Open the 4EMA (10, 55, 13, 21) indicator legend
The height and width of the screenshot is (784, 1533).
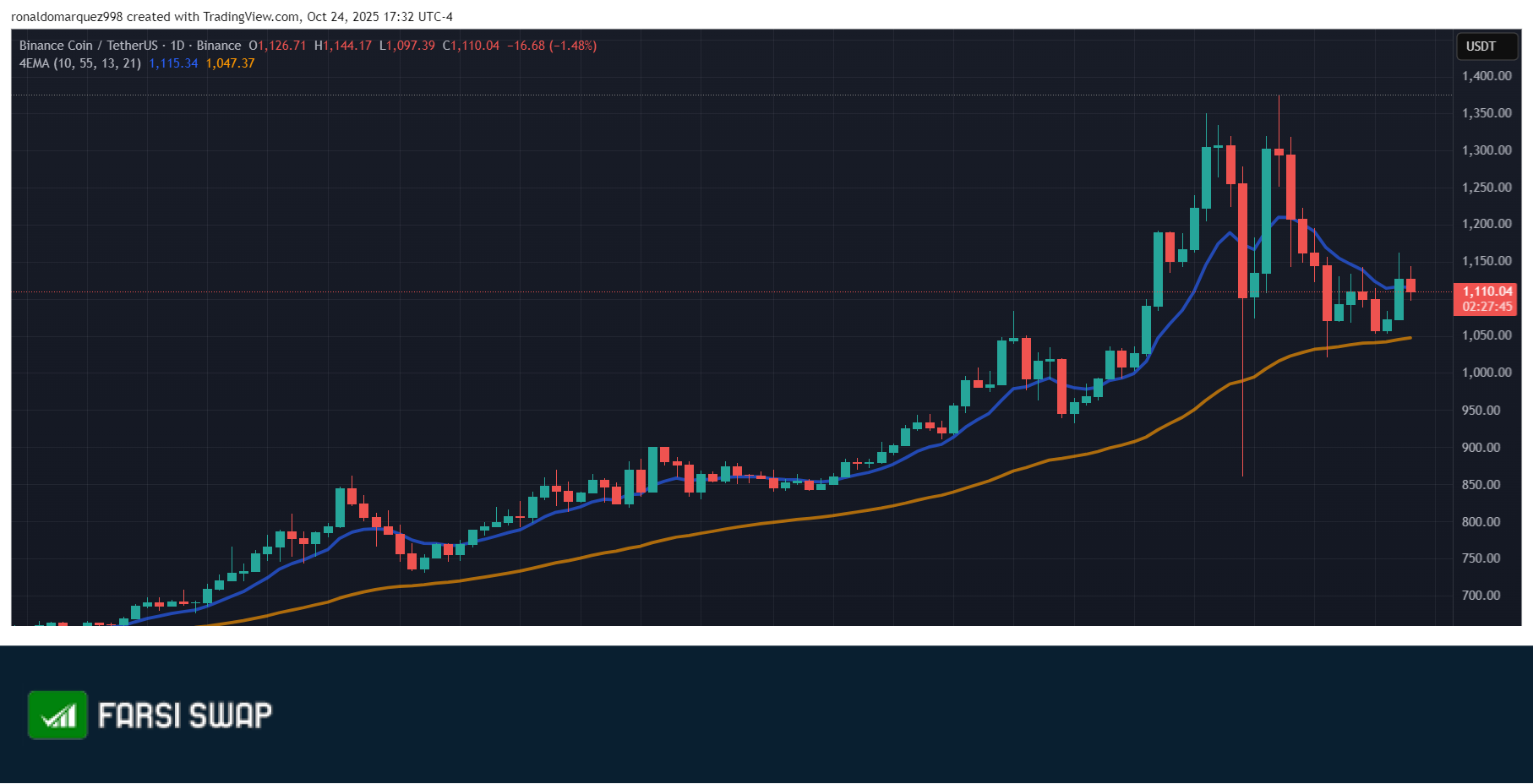pos(80,63)
